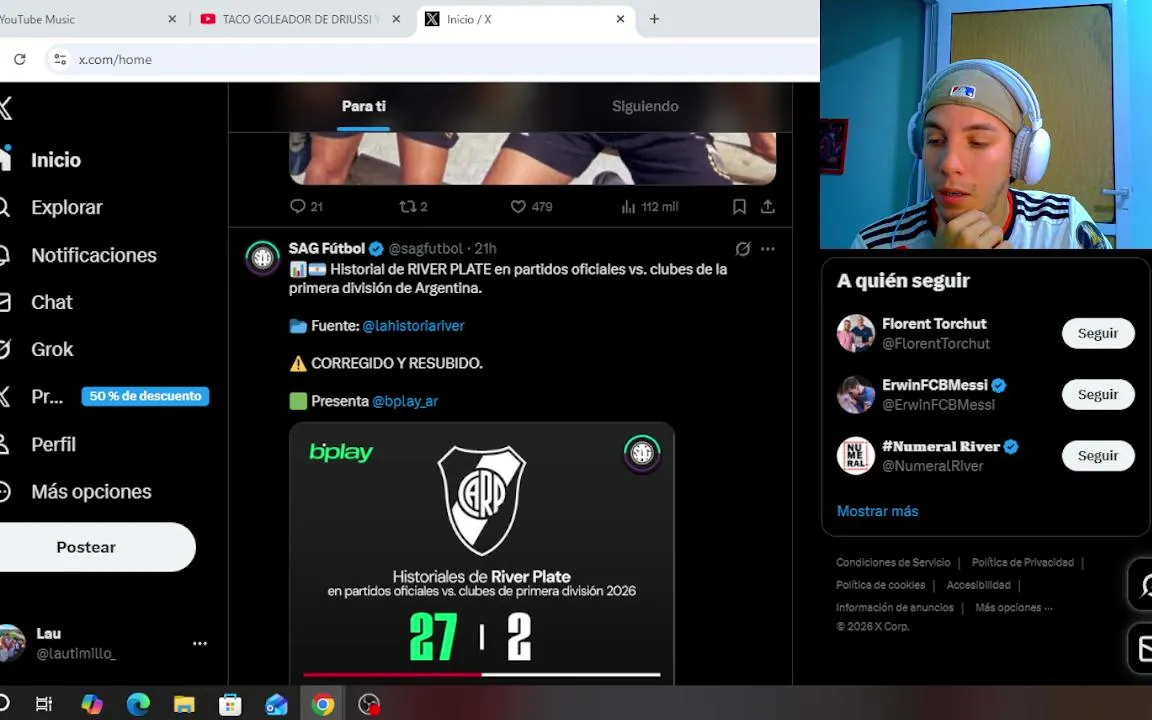Follow ErwinFCBMessi with Seguir button
Viewport: 1152px width, 720px height.
[1098, 395]
